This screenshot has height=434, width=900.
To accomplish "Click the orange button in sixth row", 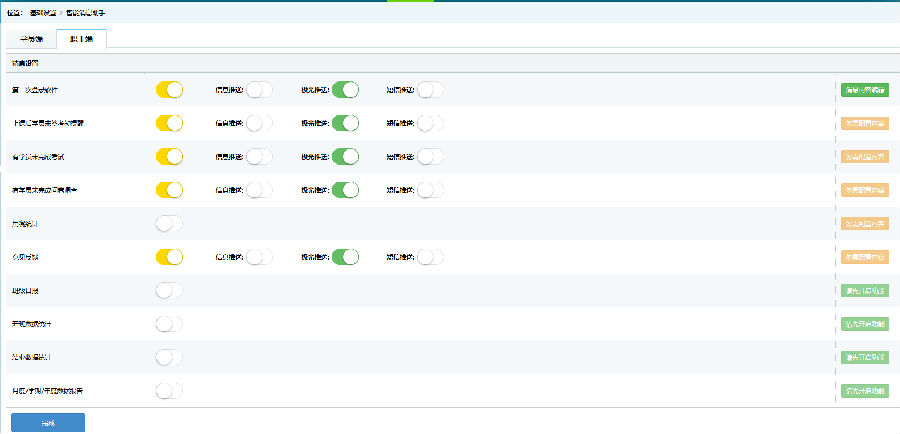I will pos(864,257).
